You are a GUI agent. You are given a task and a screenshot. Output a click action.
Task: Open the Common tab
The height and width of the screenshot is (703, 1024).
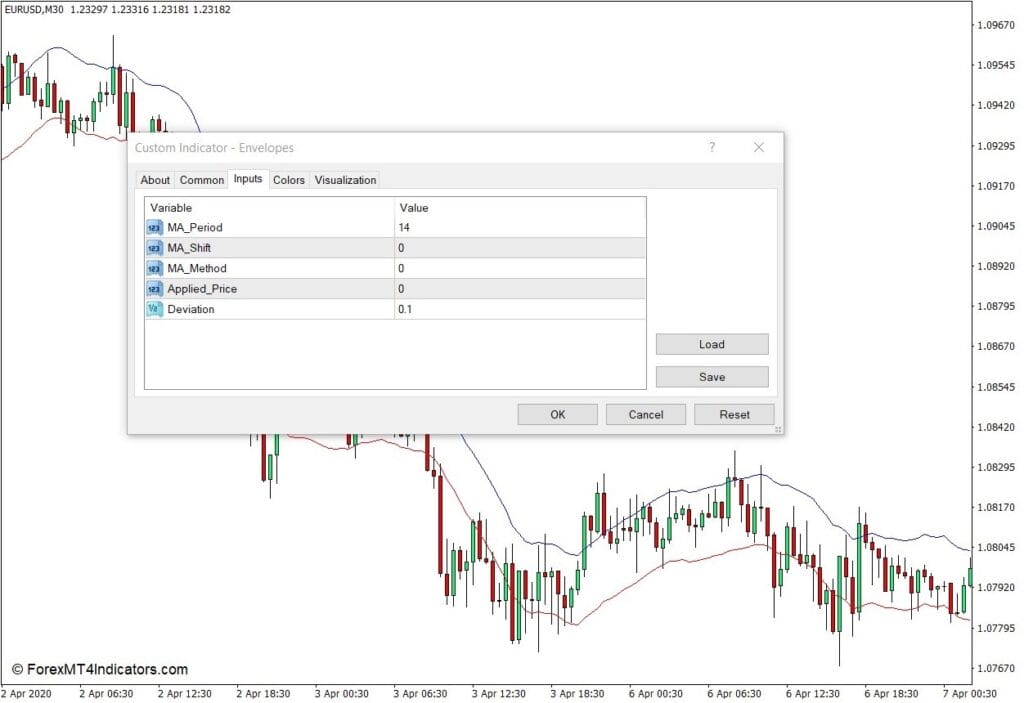(x=202, y=180)
